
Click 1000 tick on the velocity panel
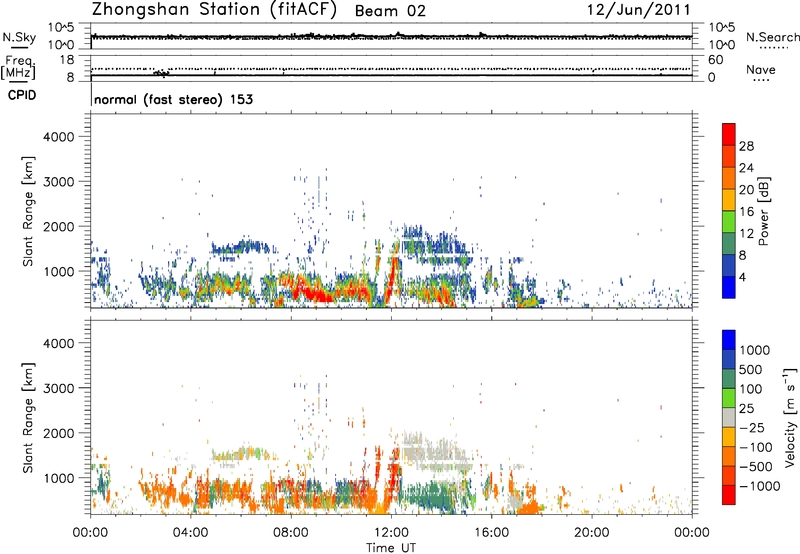(58, 478)
